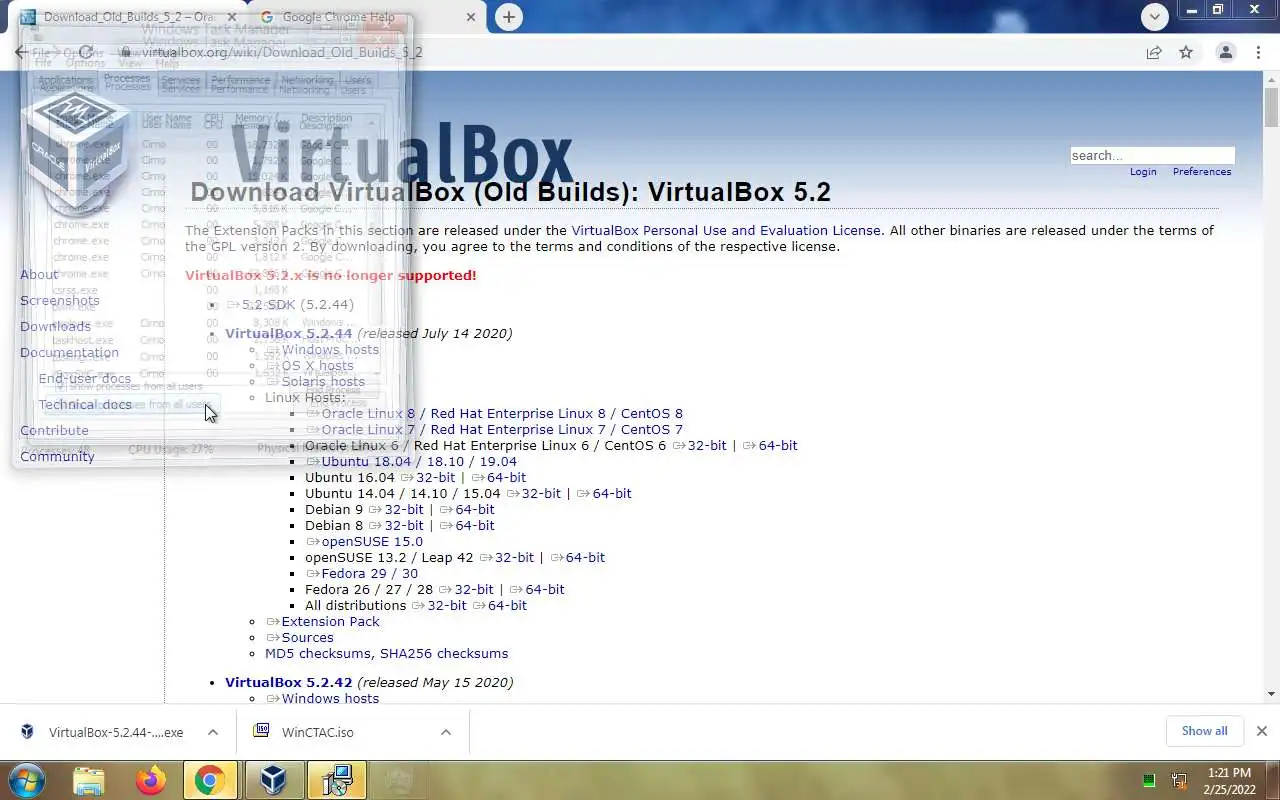Close the Download_Old_Builds_5_2 tab

pos(232,17)
